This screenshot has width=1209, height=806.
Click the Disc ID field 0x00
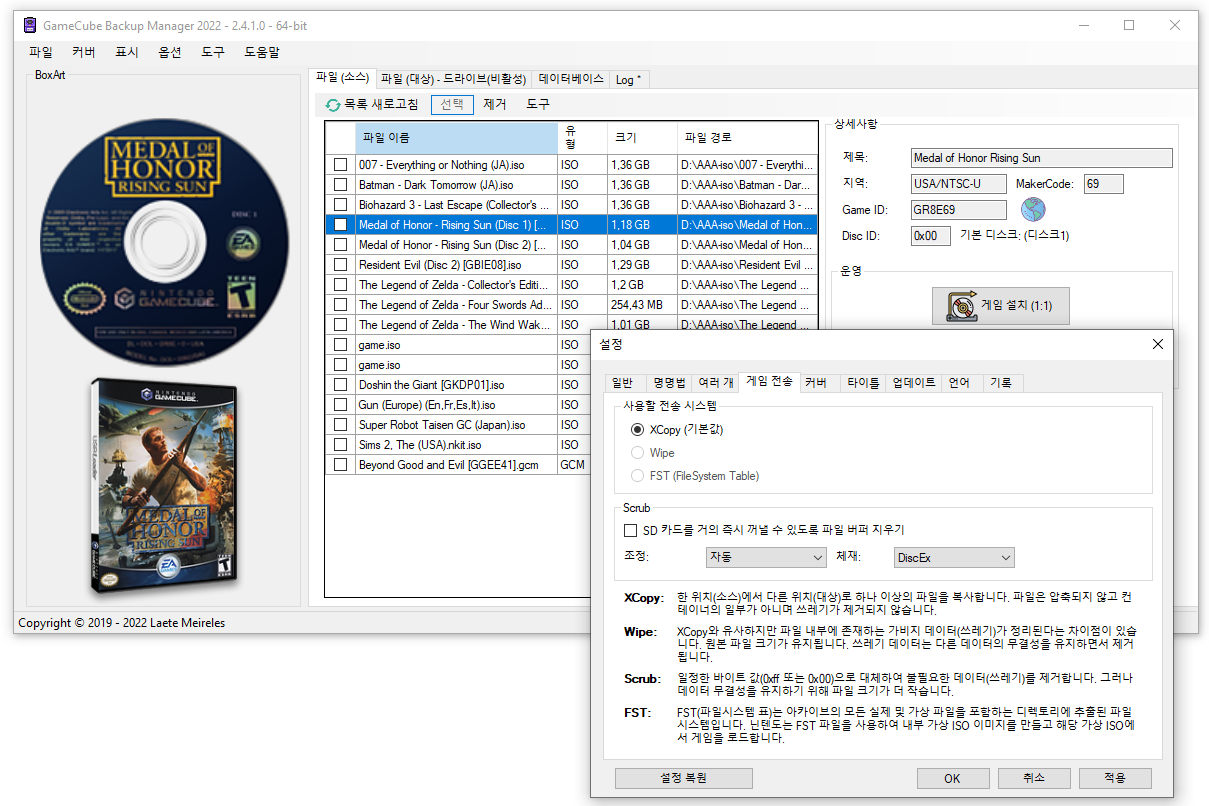click(931, 235)
